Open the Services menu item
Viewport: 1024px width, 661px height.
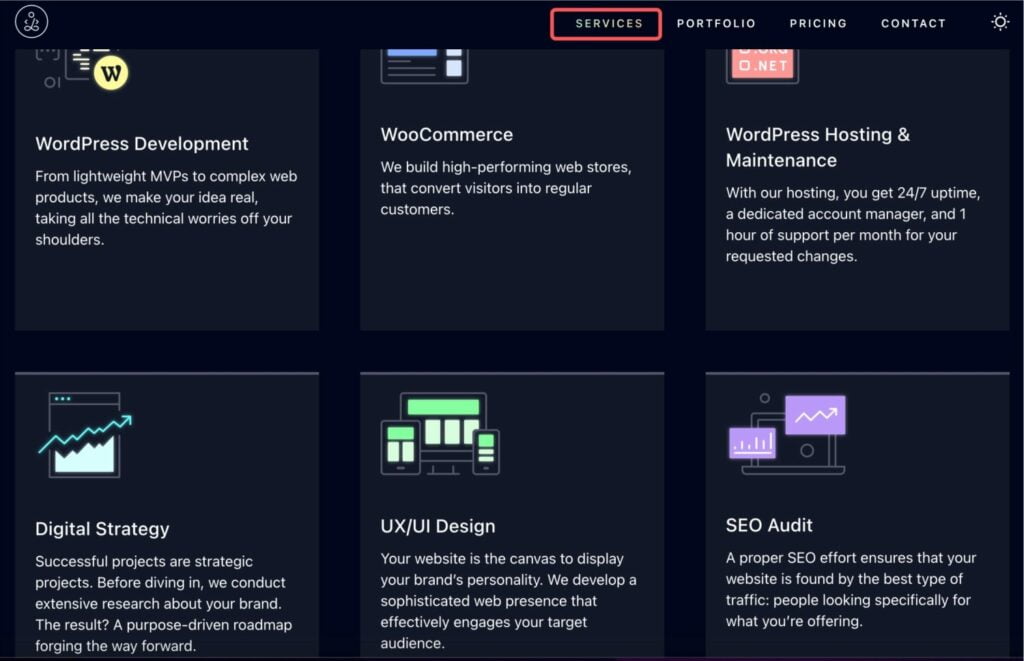(609, 24)
